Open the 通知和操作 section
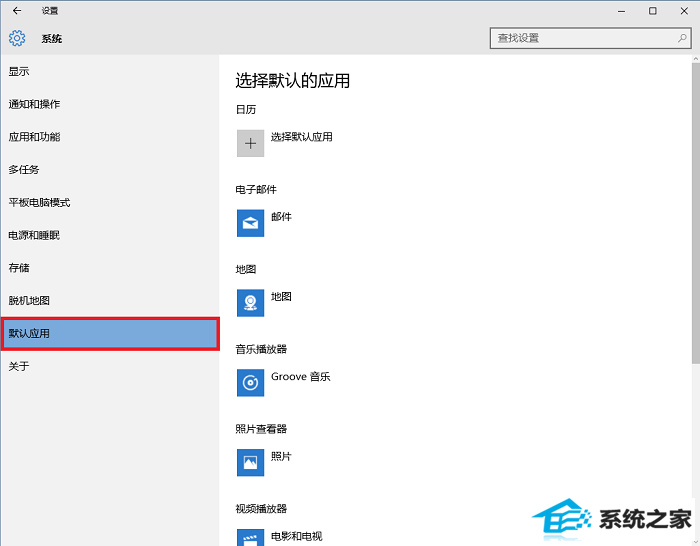700x546 pixels. tap(110, 104)
